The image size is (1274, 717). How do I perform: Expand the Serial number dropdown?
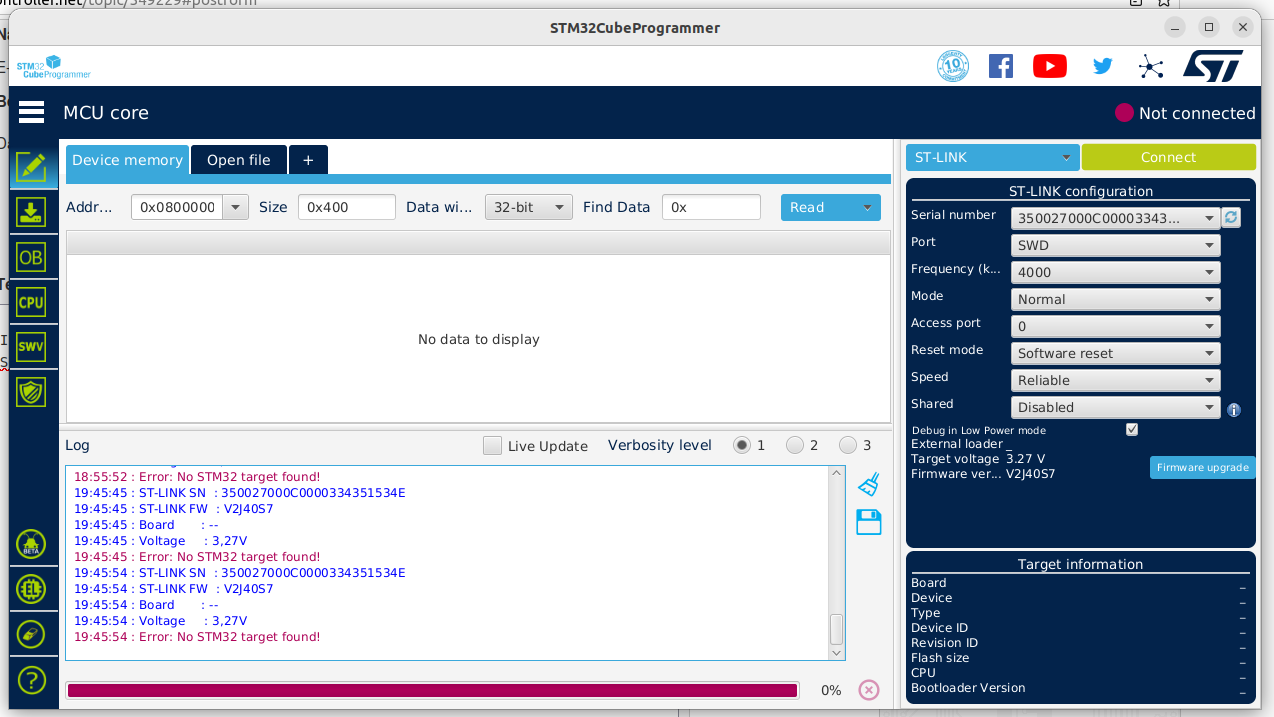[x=1210, y=218]
